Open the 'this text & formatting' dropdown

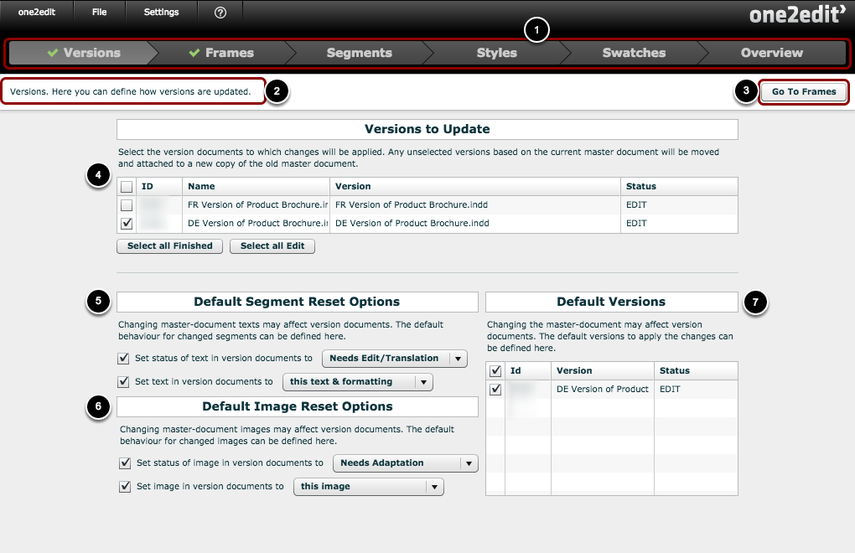point(358,382)
